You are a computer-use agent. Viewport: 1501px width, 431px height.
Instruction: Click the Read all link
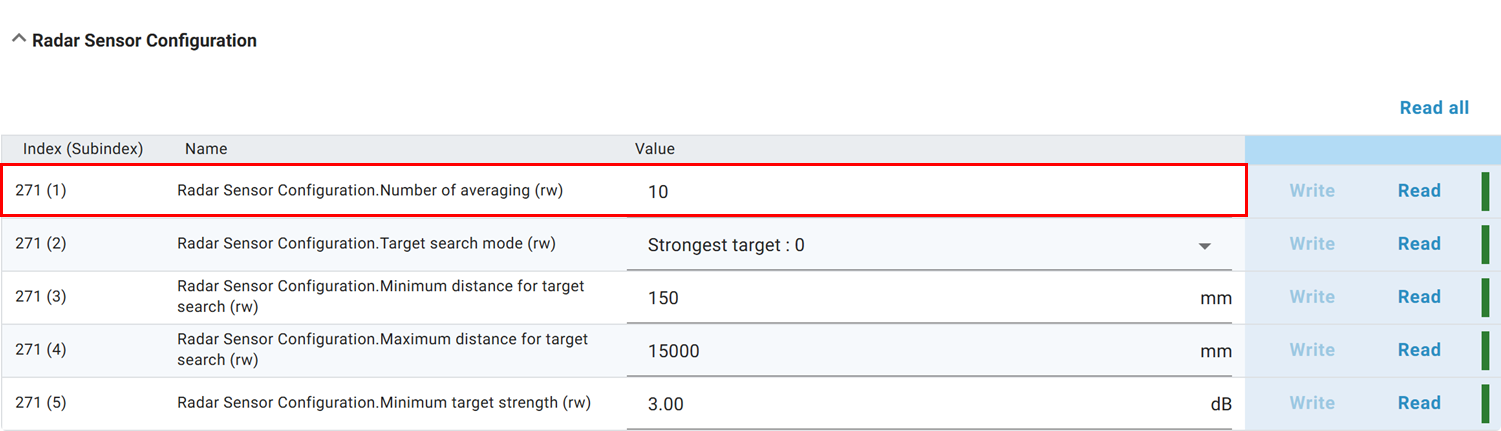1434,108
